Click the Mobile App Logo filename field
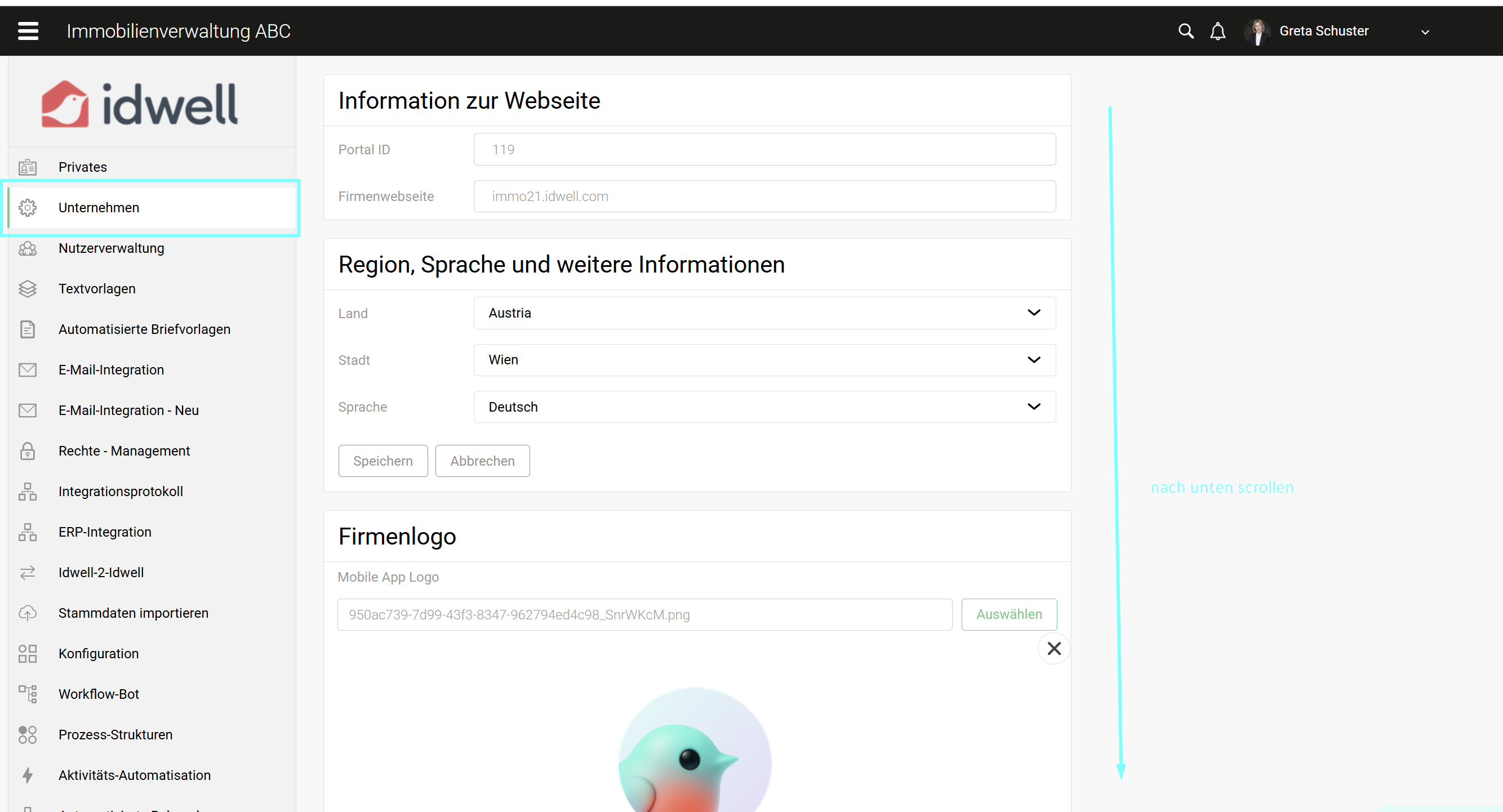The width and height of the screenshot is (1503, 812). tap(644, 614)
